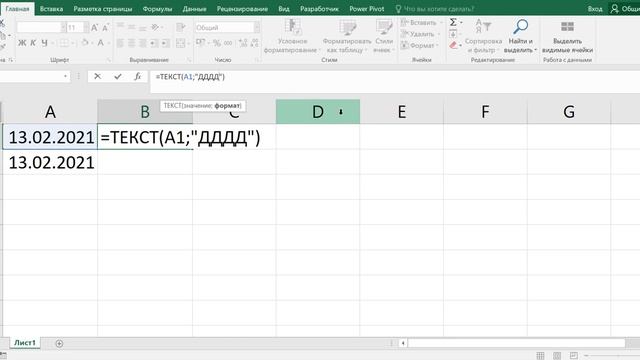Open the accounting number format icon
Viewport: 640px width, 360px height.
(200, 43)
